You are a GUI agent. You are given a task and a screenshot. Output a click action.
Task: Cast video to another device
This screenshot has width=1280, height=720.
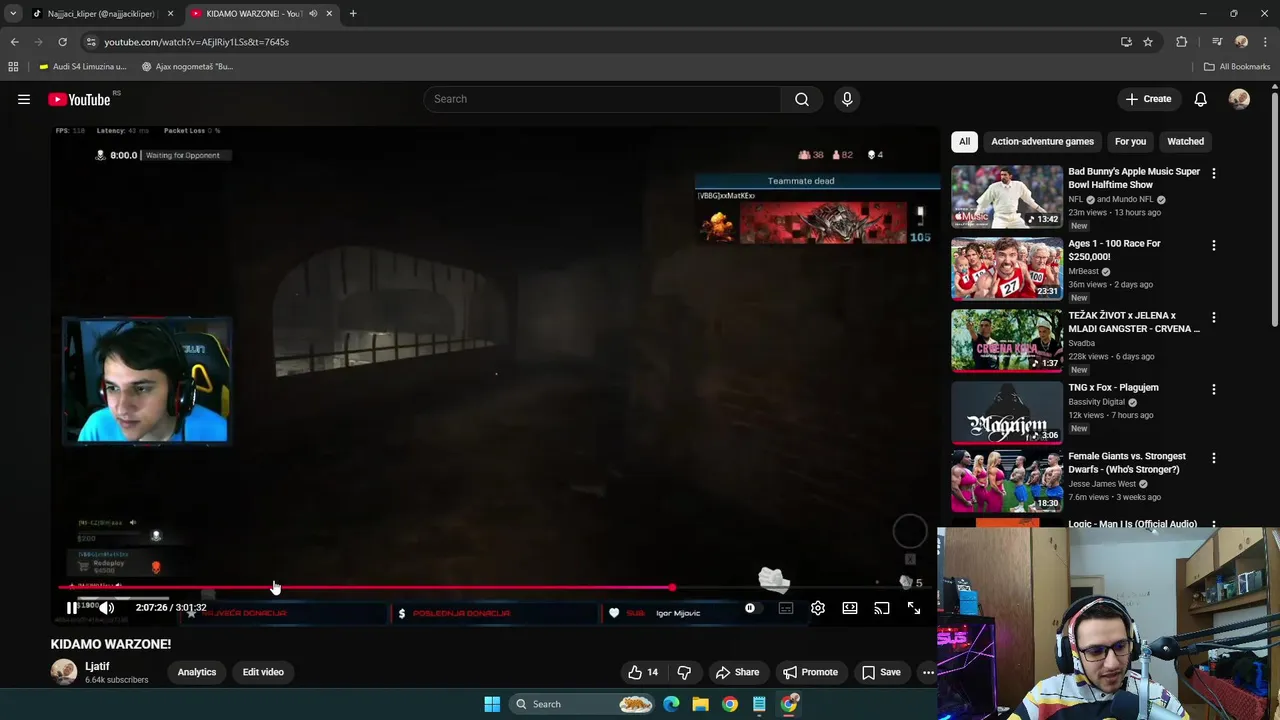point(882,608)
